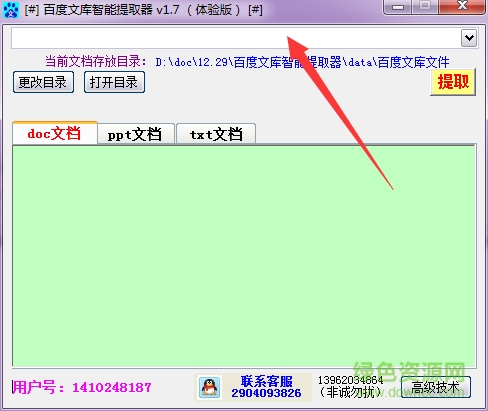Click the 当前文档存放目录 label
The height and width of the screenshot is (411, 488).
(96, 61)
